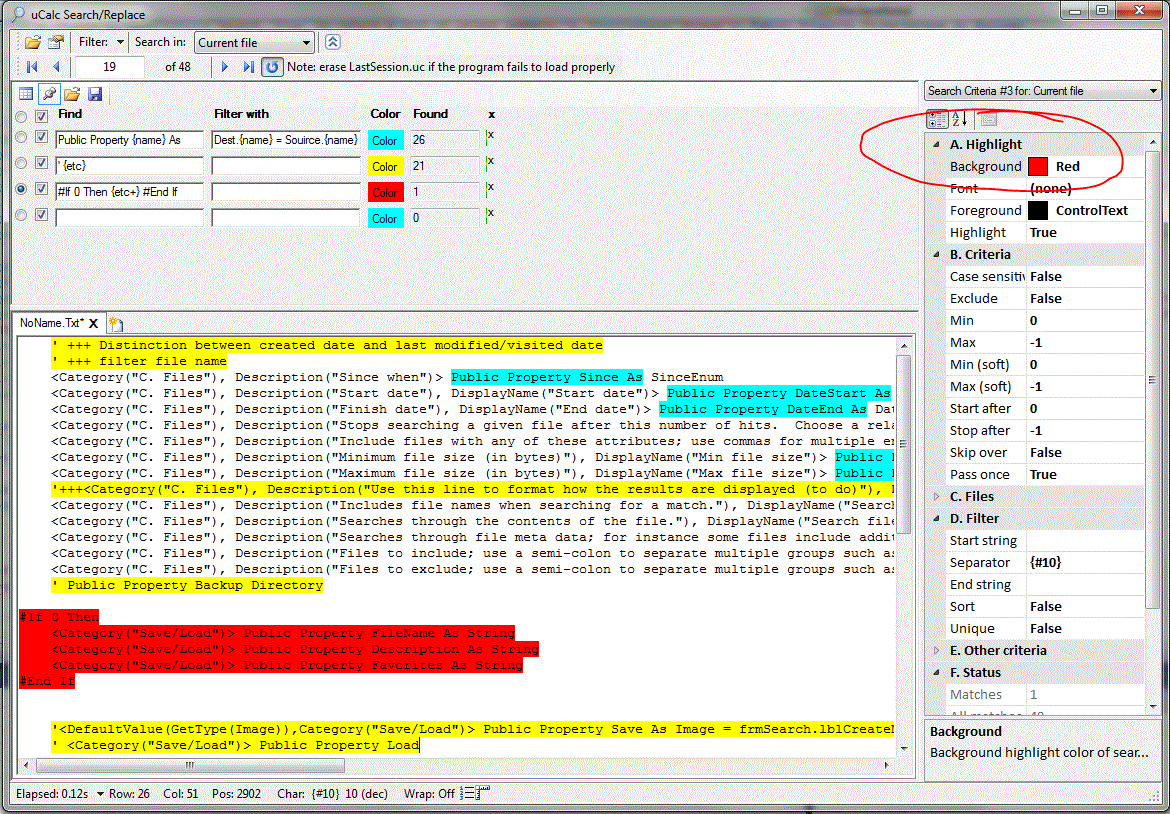
Task: Click the Filter with field in the ' {etc} row
Action: point(285,166)
